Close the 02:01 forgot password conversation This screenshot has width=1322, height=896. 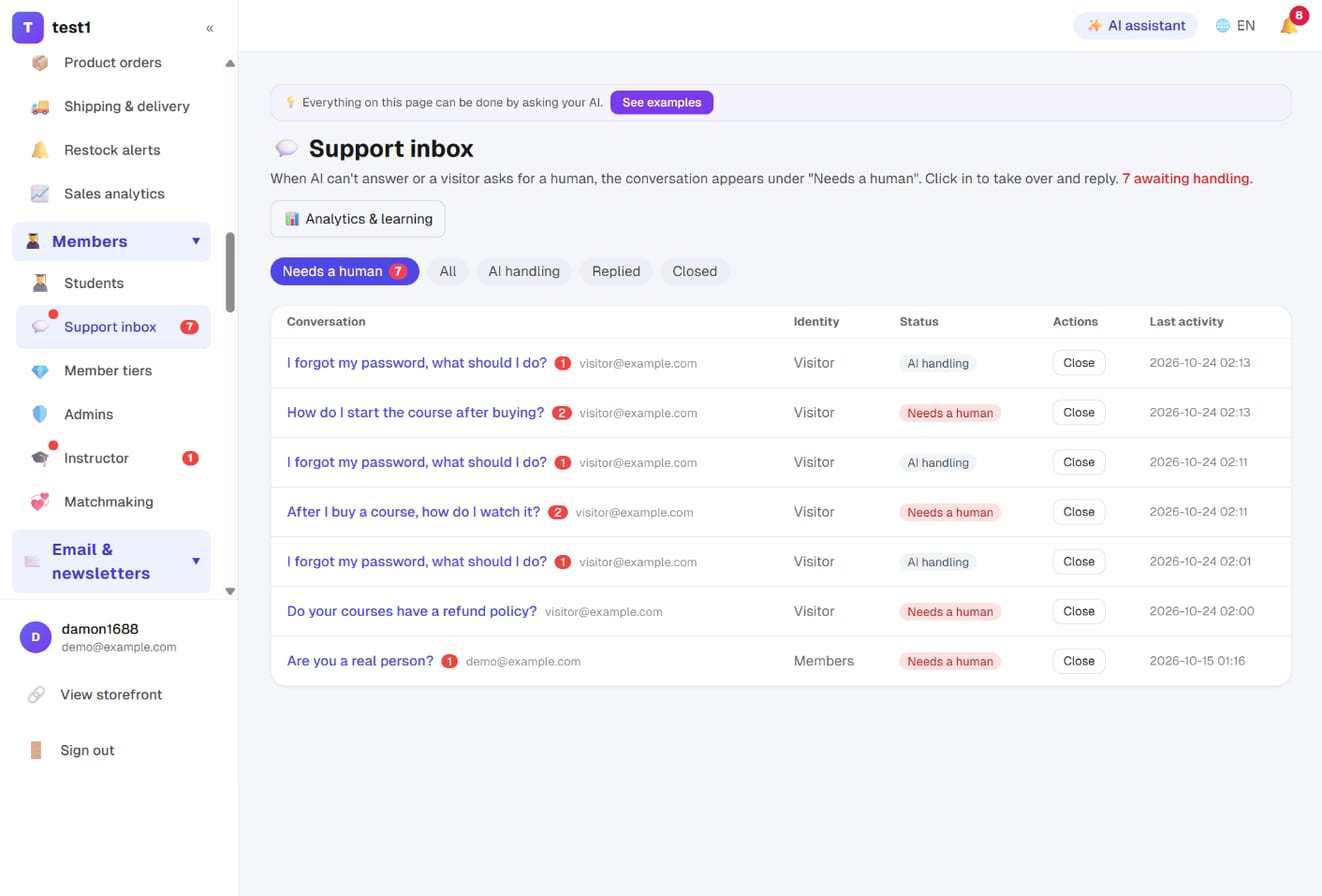pyautogui.click(x=1079, y=561)
